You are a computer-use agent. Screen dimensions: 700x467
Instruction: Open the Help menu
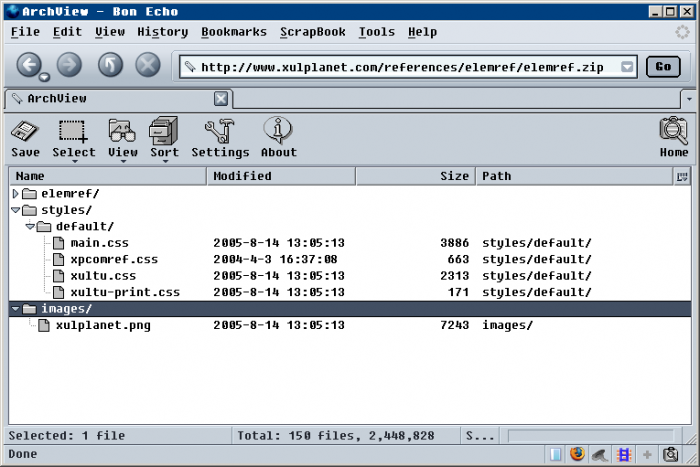click(422, 32)
